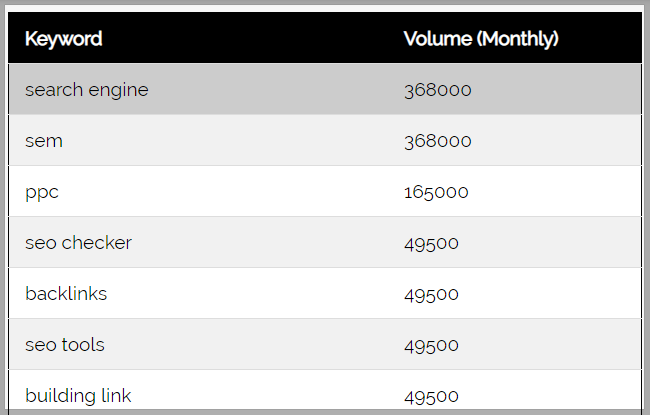Click the 'seo tools' keyword text
650x415 pixels.
click(x=65, y=345)
